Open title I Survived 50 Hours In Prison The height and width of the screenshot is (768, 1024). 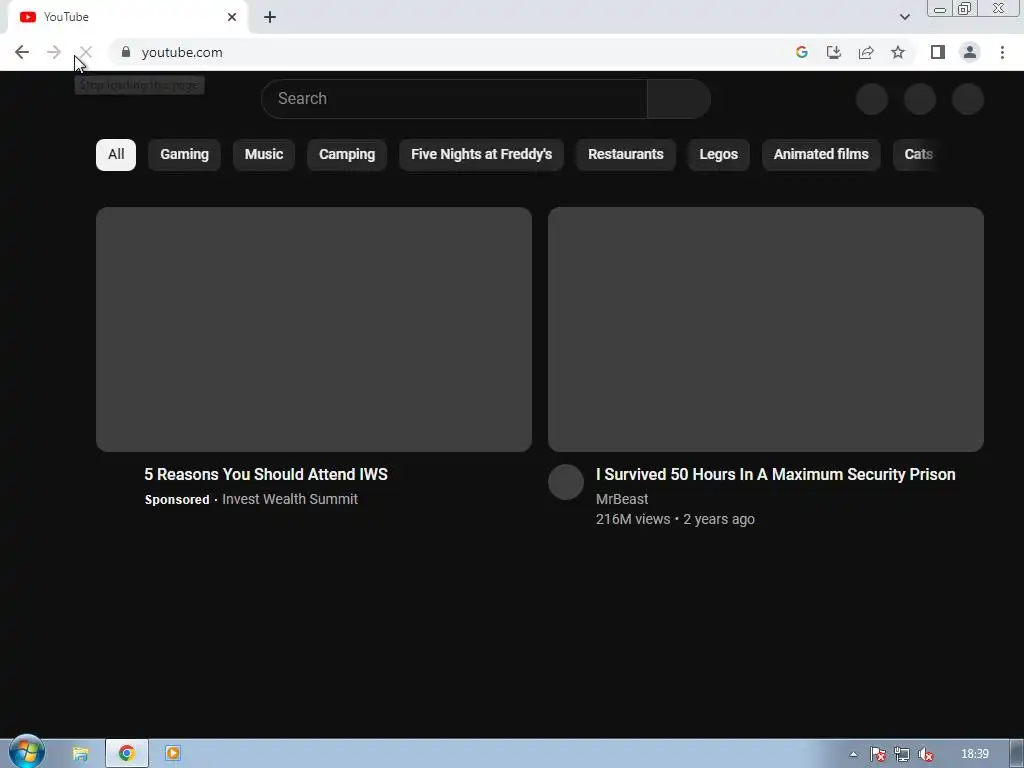click(775, 474)
